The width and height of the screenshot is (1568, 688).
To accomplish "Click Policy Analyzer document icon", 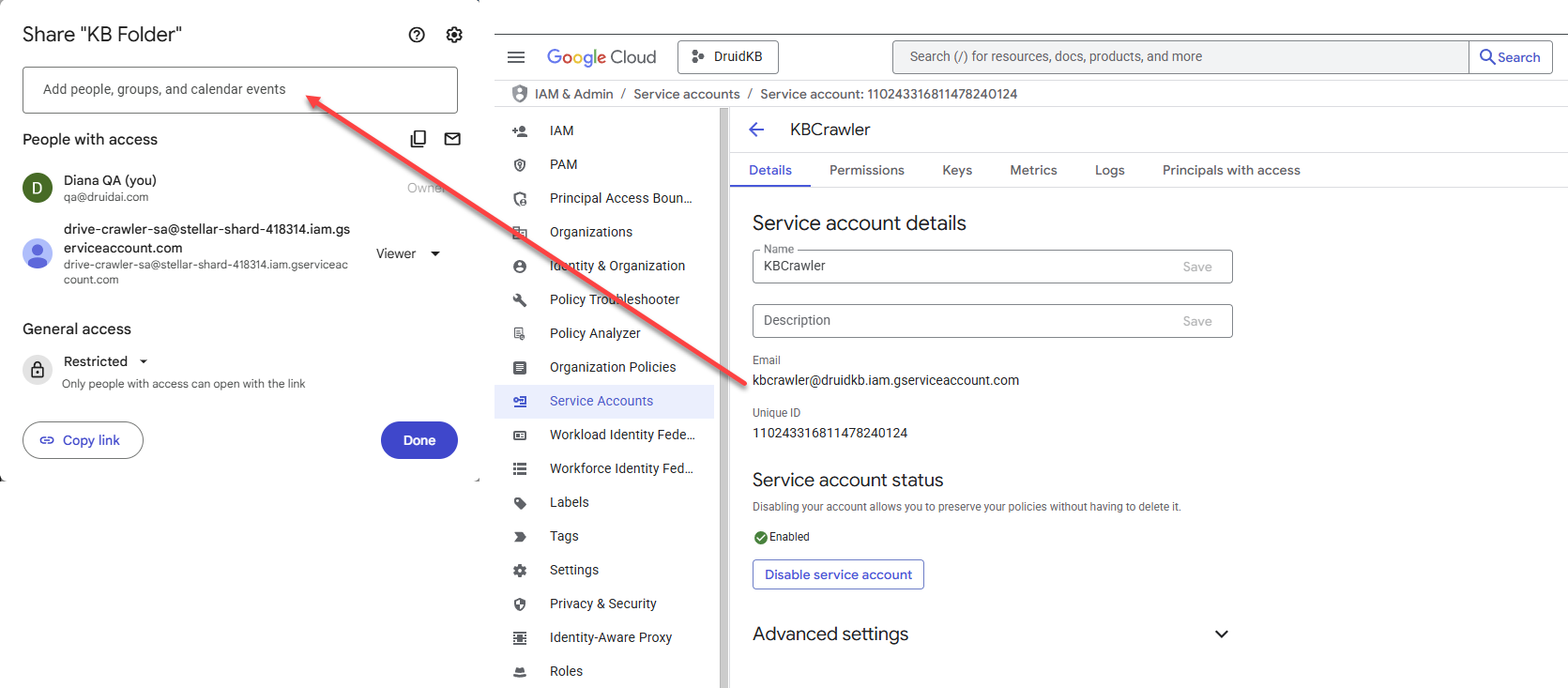I will coord(520,334).
